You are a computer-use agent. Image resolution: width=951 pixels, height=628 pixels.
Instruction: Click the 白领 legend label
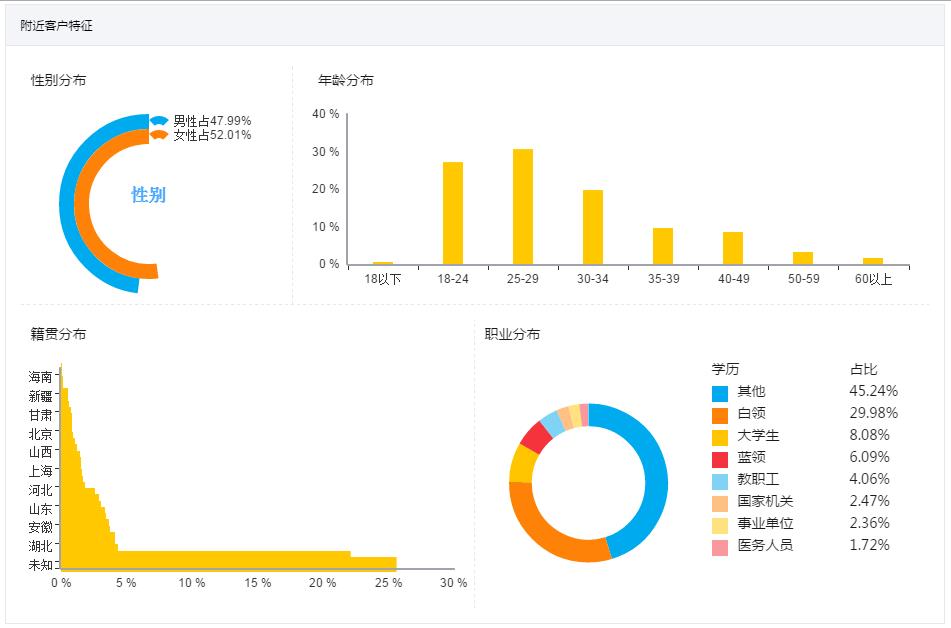click(x=751, y=413)
